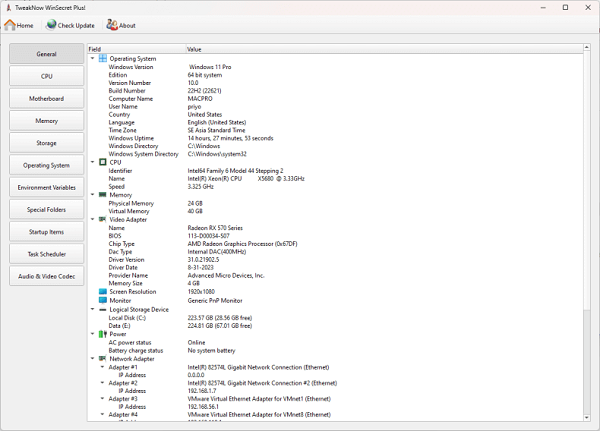Click the Monitor row display icon
This screenshot has height=431, width=600.
103,300
